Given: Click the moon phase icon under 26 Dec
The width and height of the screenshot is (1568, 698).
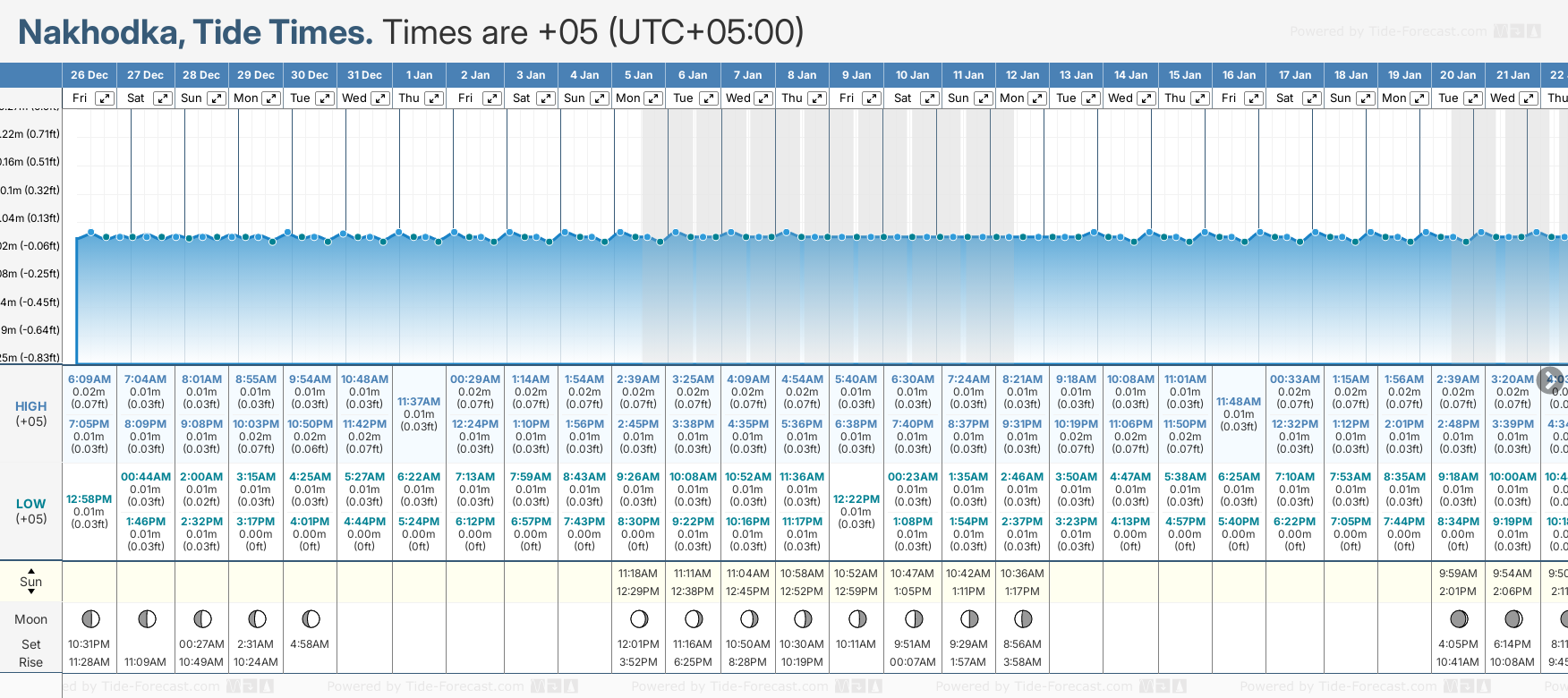Looking at the screenshot, I should pyautogui.click(x=90, y=618).
